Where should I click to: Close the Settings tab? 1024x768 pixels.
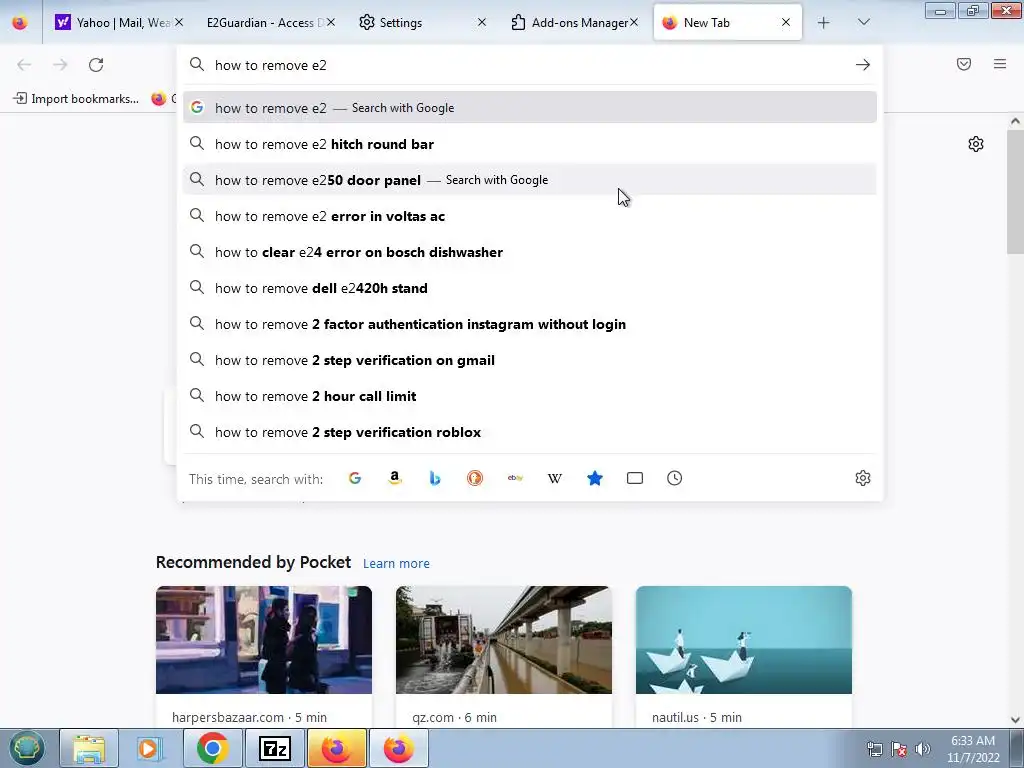pyautogui.click(x=482, y=23)
